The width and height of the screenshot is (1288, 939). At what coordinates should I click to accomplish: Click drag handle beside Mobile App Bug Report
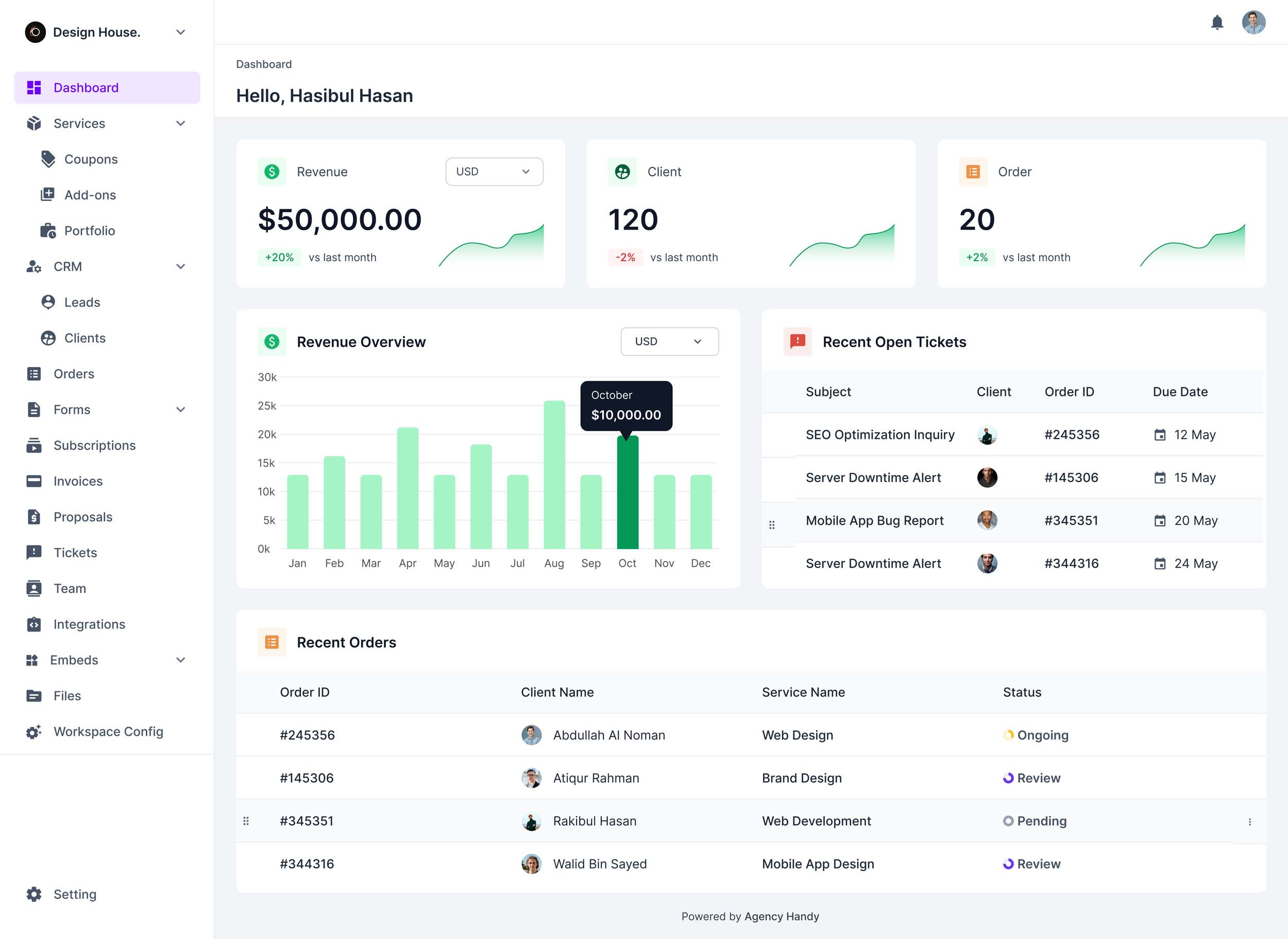(771, 525)
